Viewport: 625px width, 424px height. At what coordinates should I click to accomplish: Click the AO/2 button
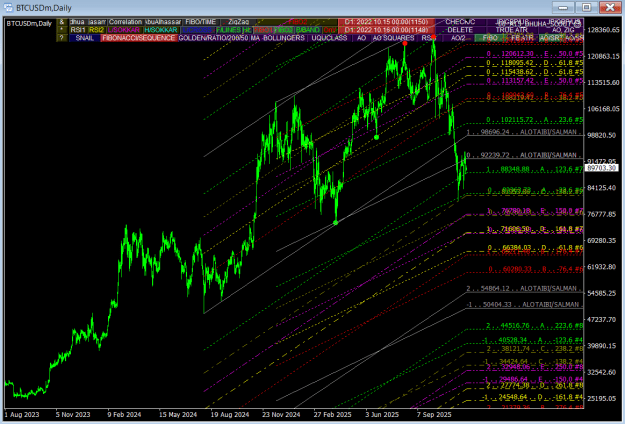pyautogui.click(x=458, y=38)
